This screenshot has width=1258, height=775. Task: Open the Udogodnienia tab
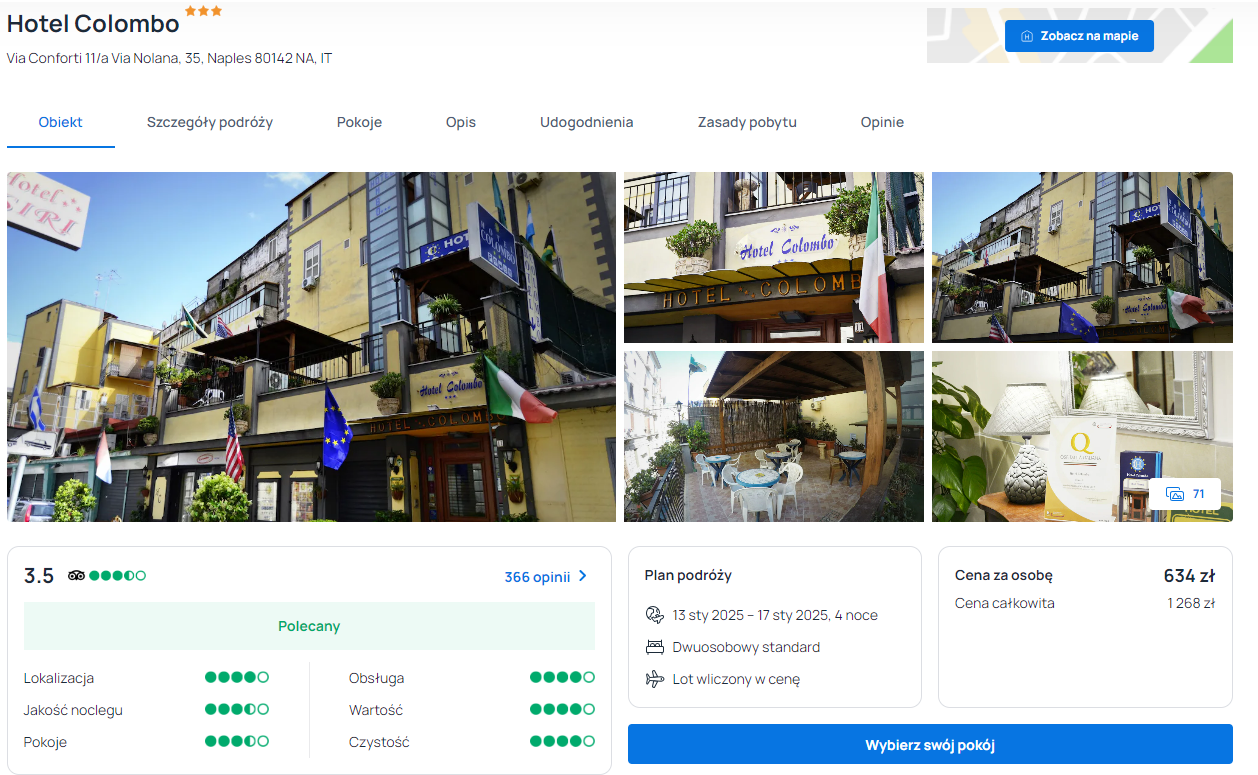coord(587,122)
